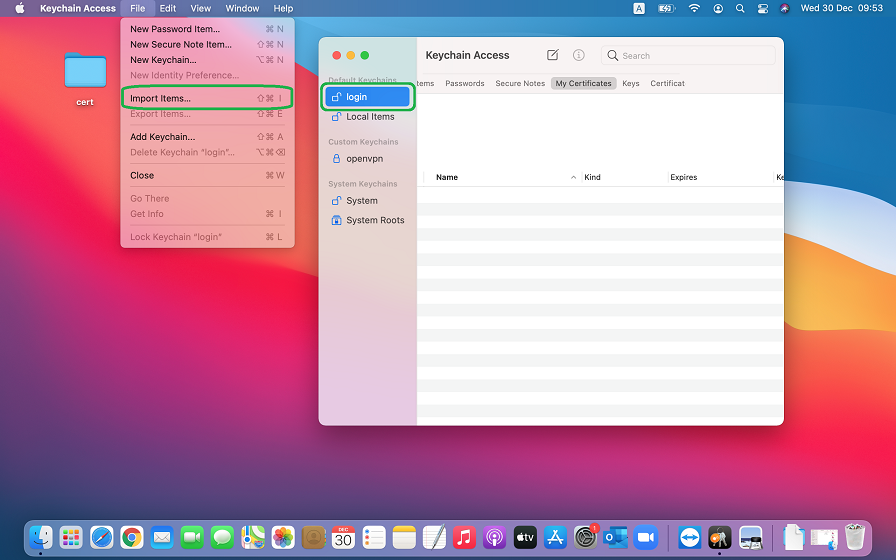
Task: Select the System Roots keychain
Action: pos(374,220)
